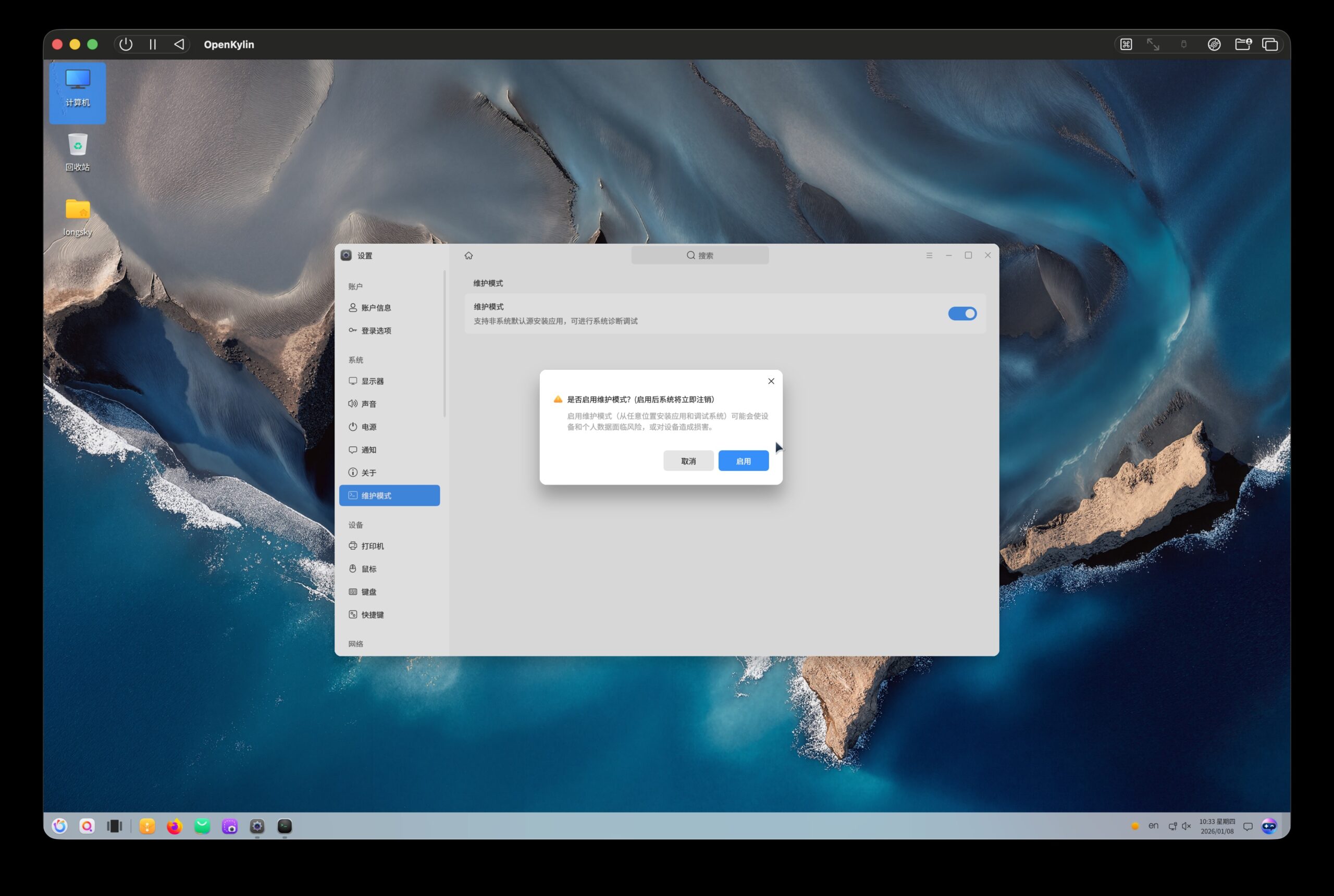Close the maintenance mode confirmation dialog
Image resolution: width=1334 pixels, height=896 pixels.
771,381
